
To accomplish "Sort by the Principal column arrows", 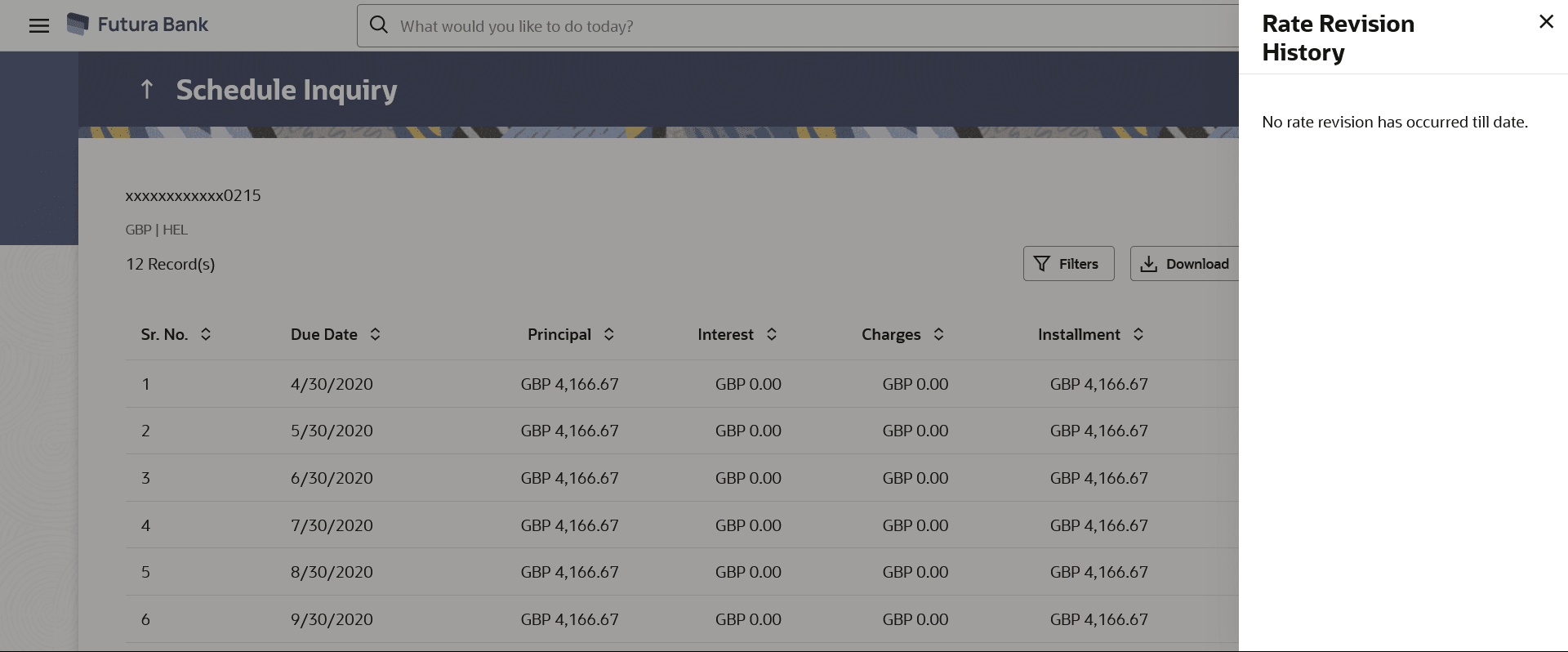I will click(608, 334).
